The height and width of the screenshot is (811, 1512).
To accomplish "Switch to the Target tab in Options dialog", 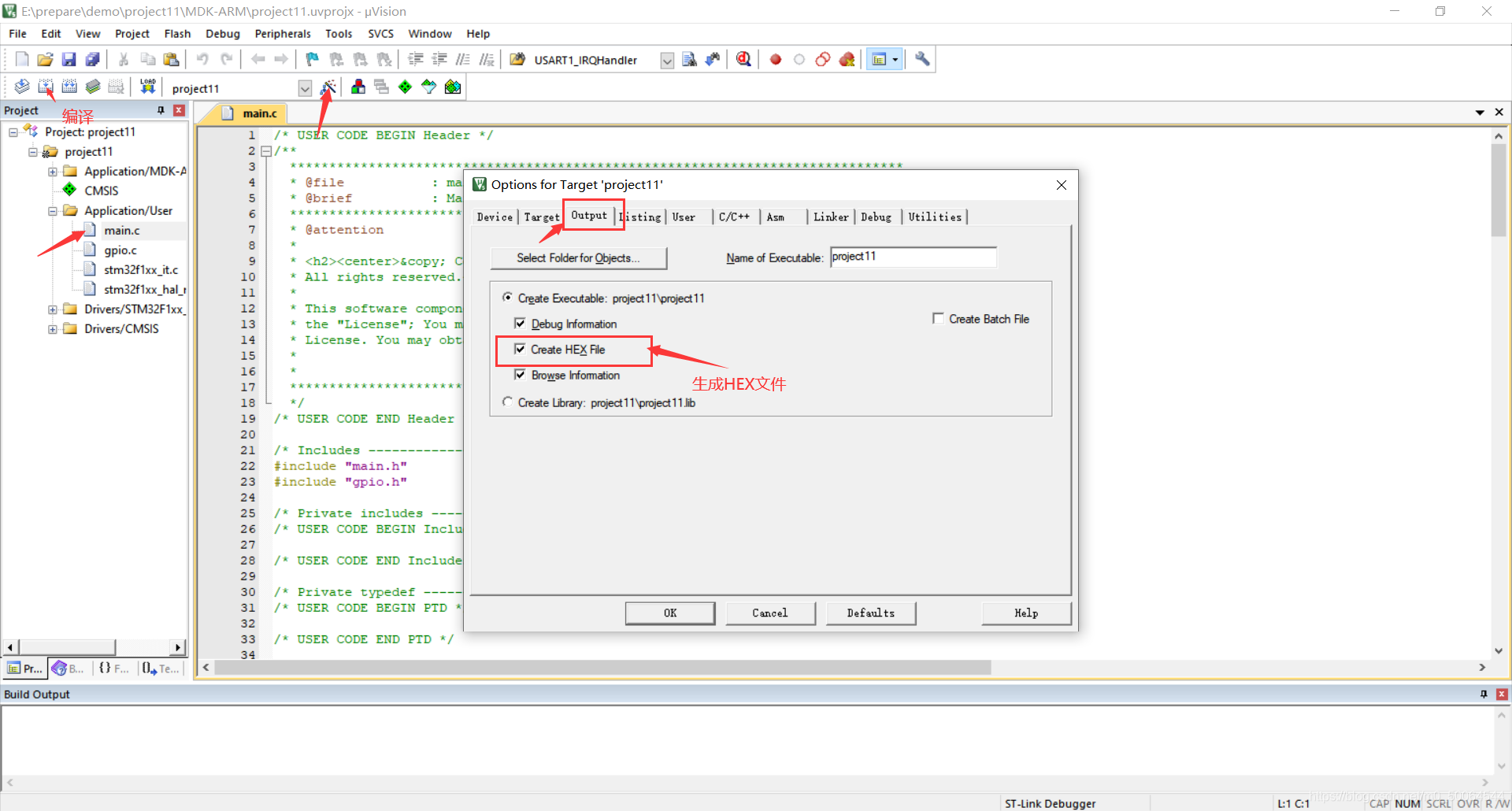I will (x=542, y=217).
